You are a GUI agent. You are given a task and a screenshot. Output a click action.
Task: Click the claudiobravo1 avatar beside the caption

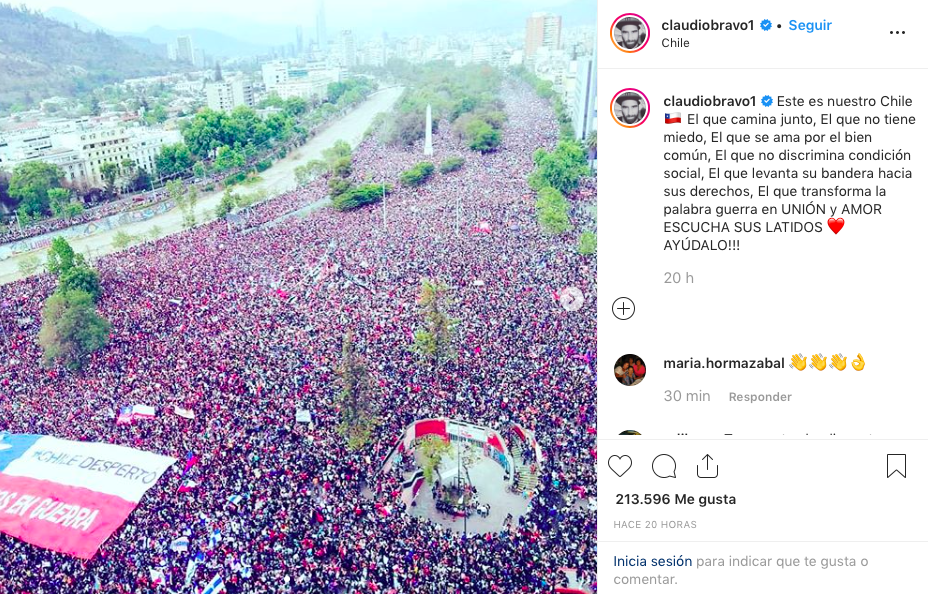point(630,108)
